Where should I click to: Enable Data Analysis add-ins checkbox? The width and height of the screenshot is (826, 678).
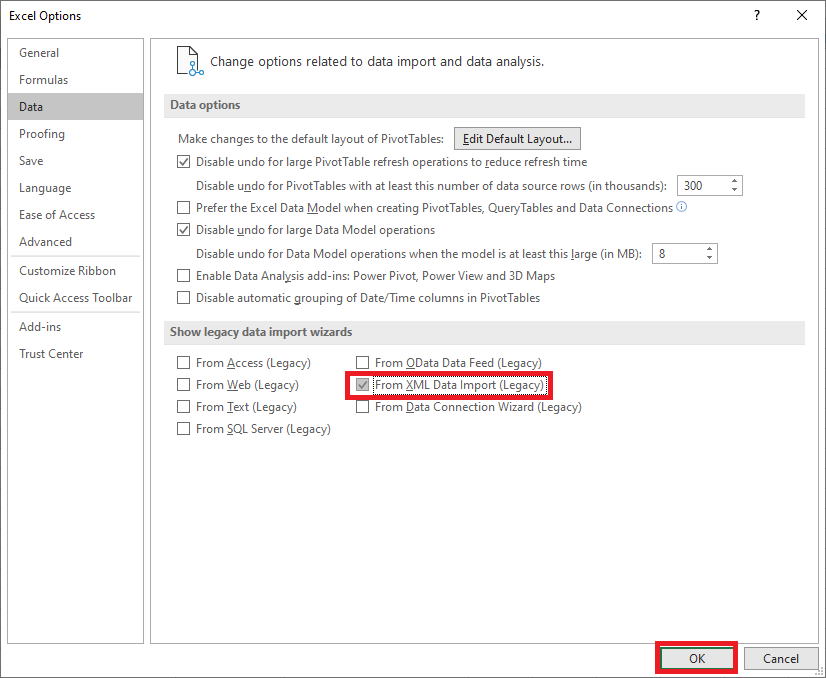[183, 276]
